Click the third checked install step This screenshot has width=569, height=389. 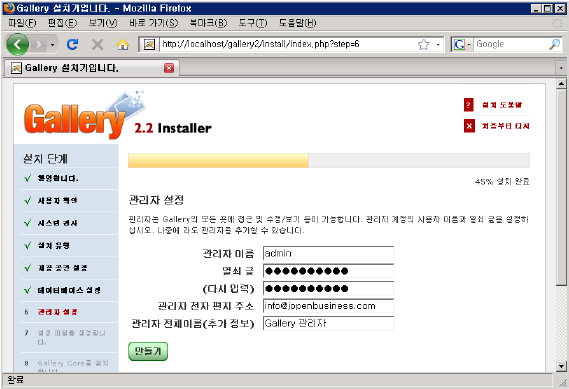click(57, 223)
